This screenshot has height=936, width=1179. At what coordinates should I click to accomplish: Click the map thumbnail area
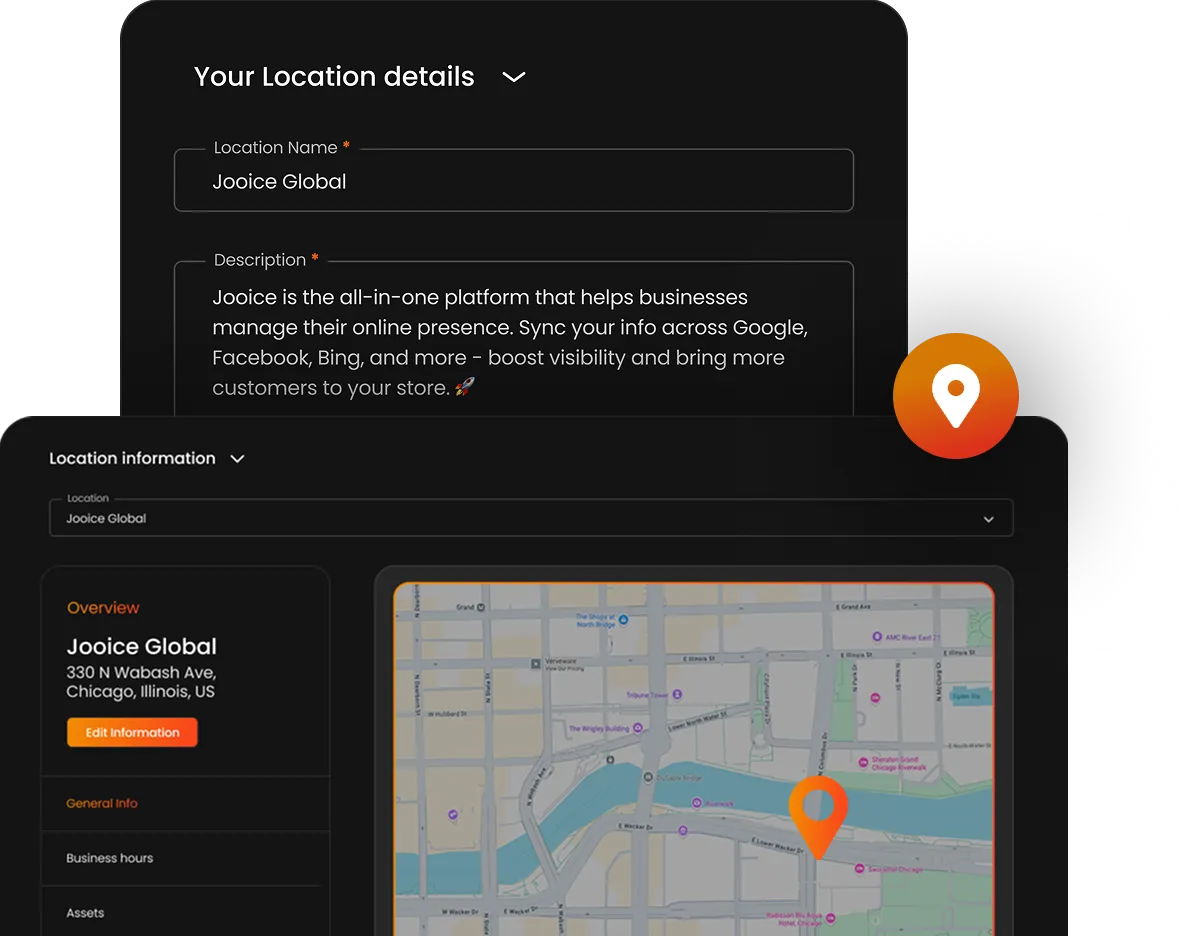[694, 759]
